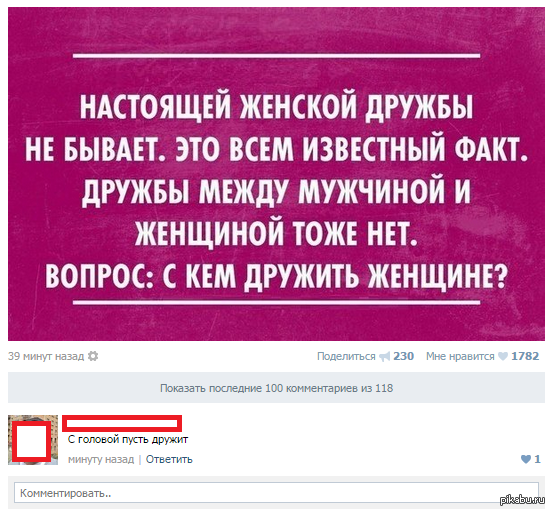
Task: Open the commenter's avatar thumbnail
Action: (x=33, y=440)
